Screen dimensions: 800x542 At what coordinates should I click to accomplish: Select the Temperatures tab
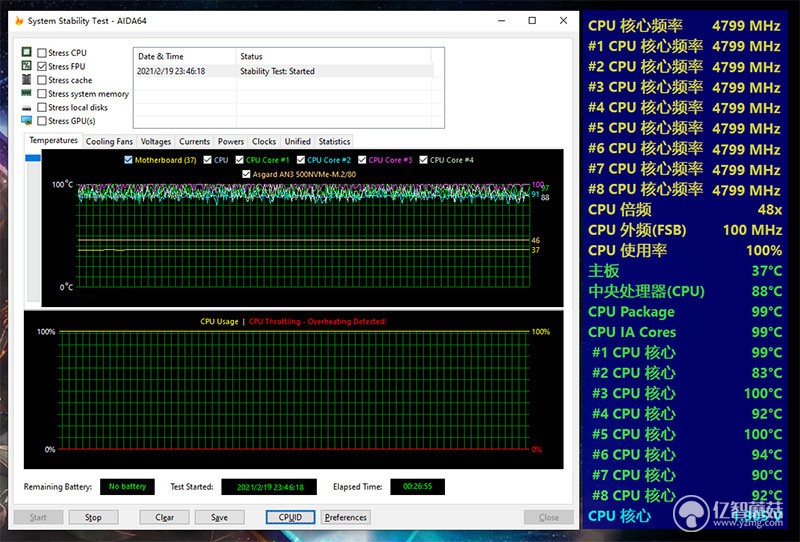pos(53,140)
